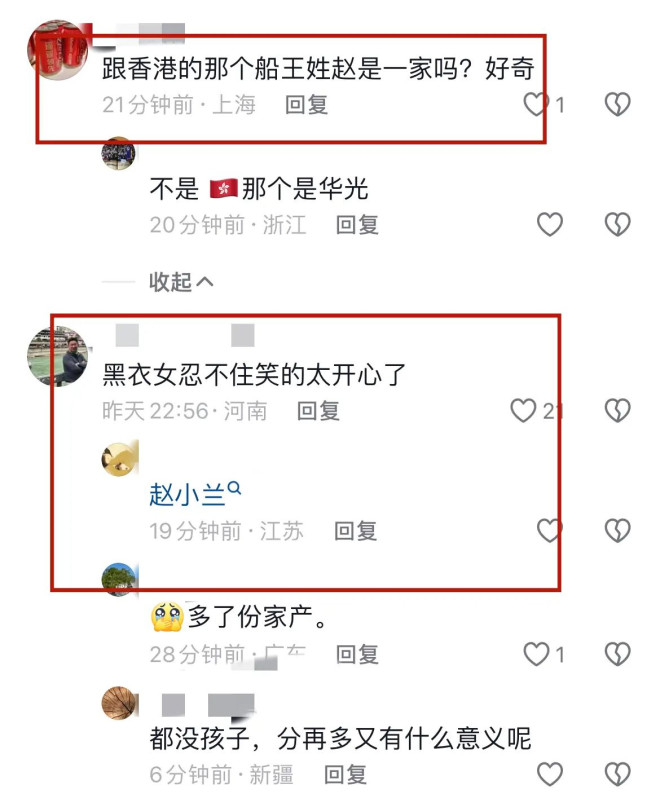The image size is (660, 807).
Task: Reply to the Henan comment 黑衣女
Action: tap(318, 411)
